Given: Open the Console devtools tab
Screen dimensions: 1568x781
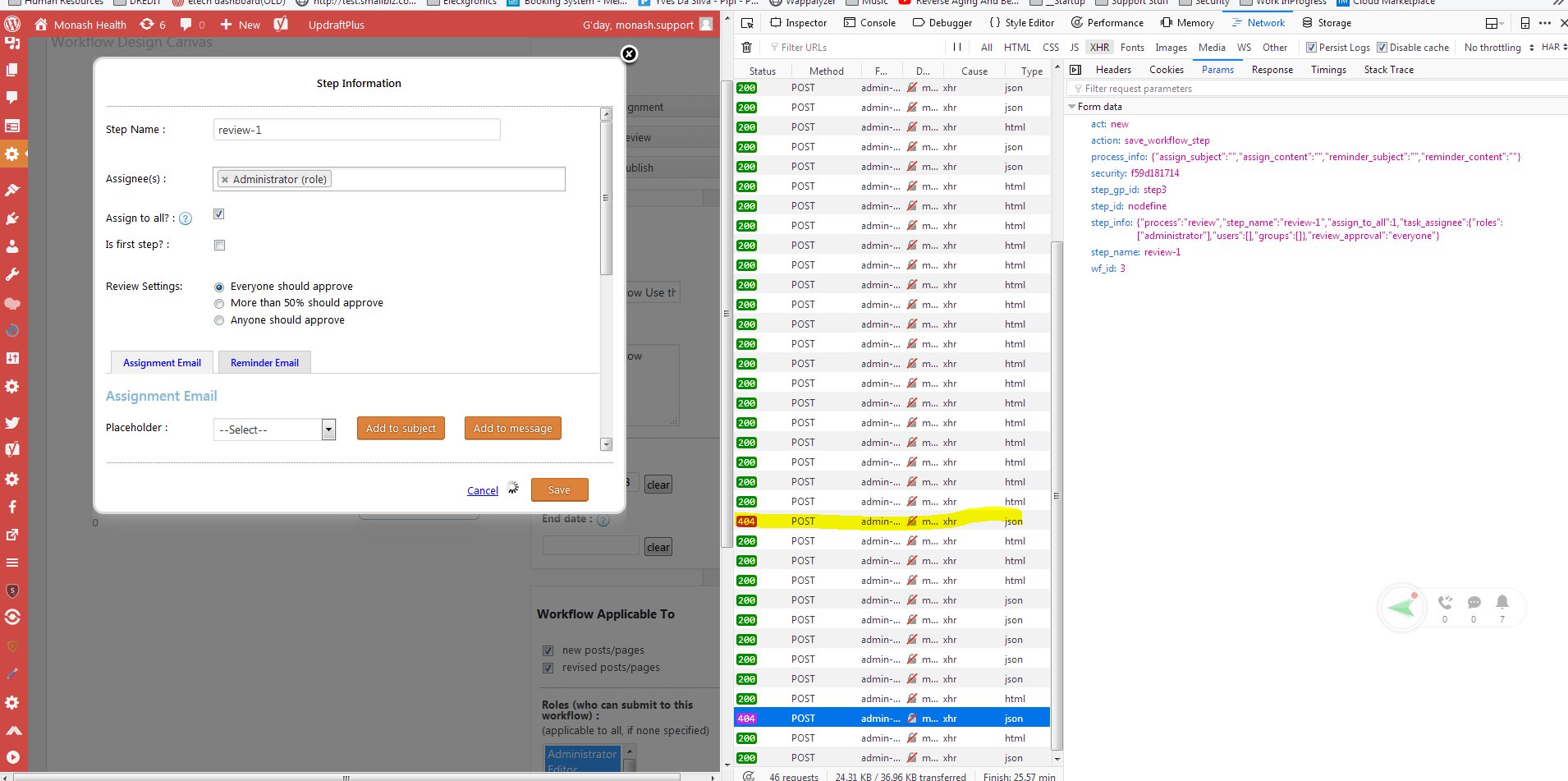Looking at the screenshot, I should (869, 23).
